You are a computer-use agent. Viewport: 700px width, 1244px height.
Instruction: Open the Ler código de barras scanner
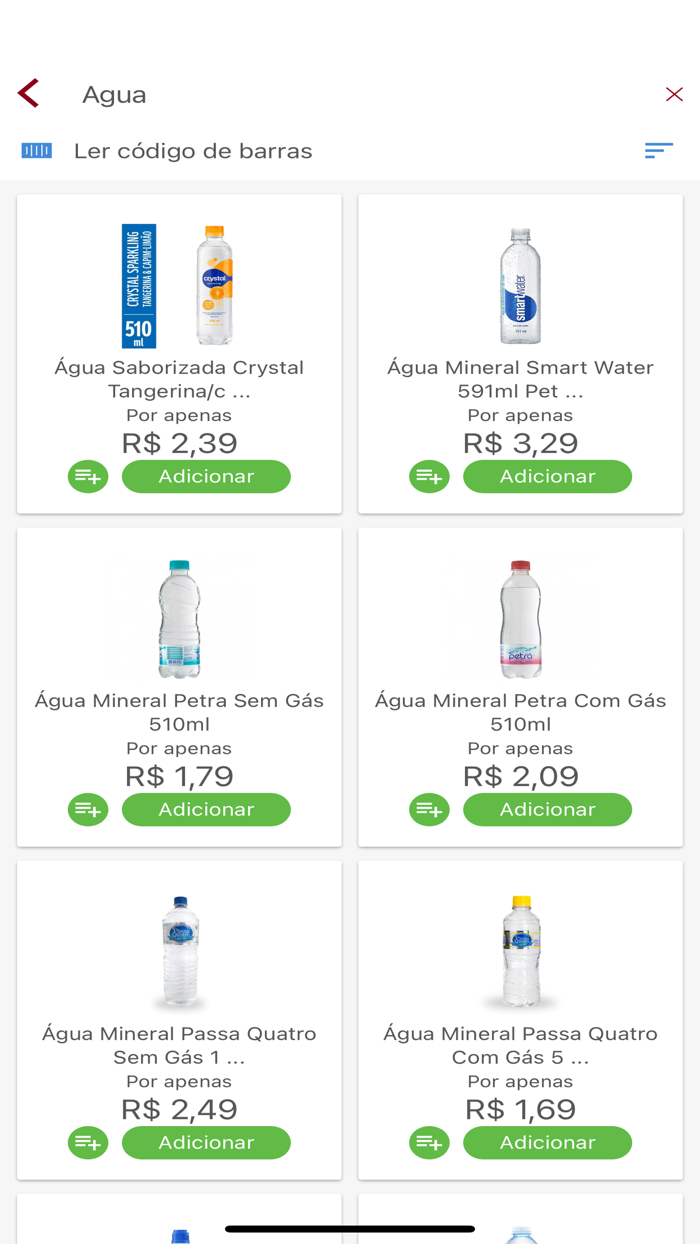pos(192,150)
